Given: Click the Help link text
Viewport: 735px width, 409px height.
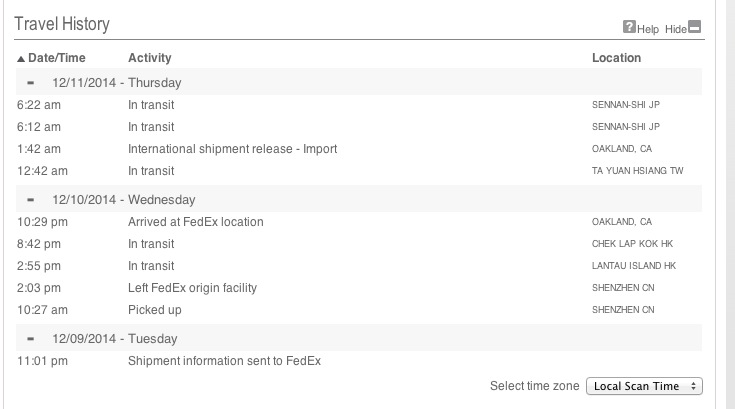Looking at the screenshot, I should 648,30.
